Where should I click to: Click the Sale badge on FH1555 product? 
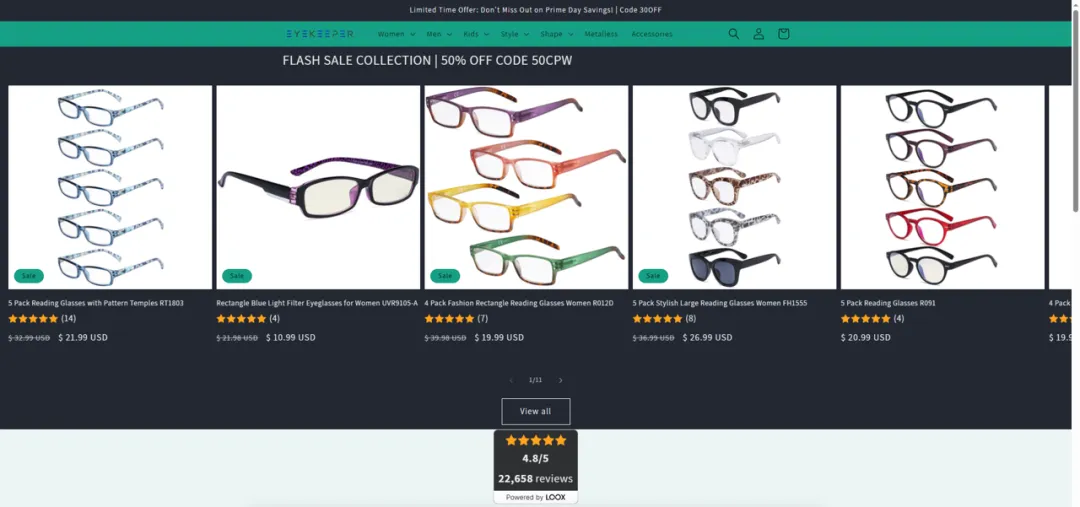click(x=653, y=276)
